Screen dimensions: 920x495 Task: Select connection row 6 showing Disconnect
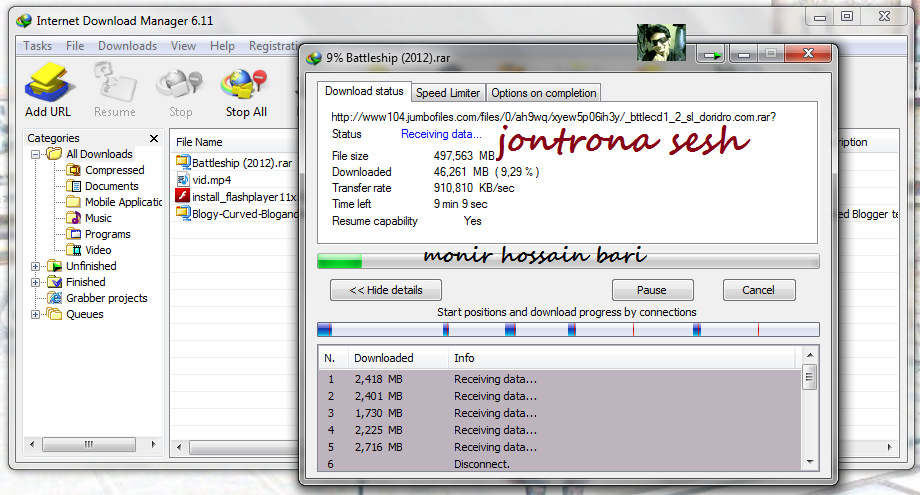(560, 463)
